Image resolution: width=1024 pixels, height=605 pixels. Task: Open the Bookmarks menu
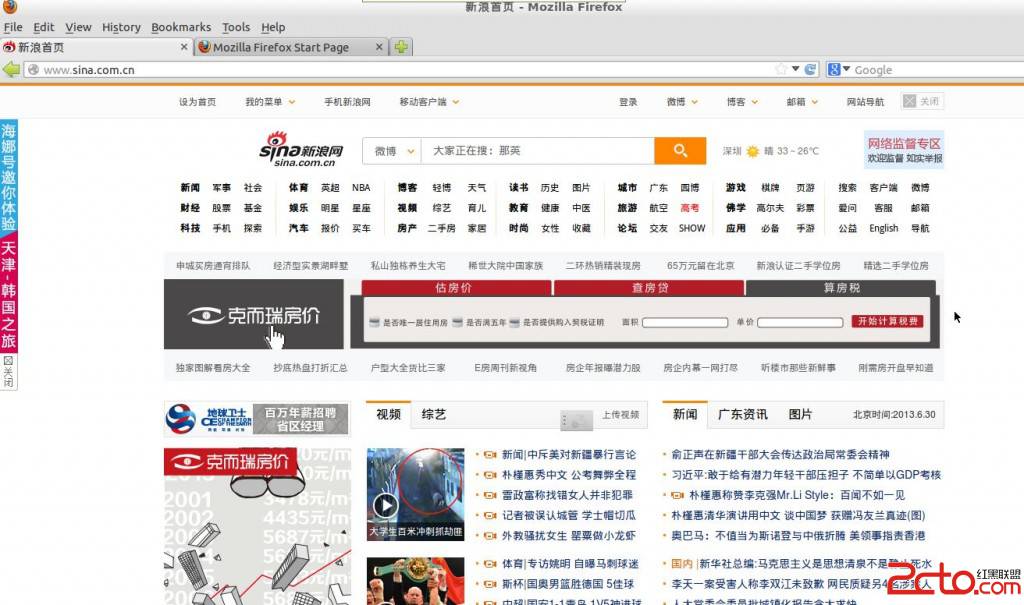tap(181, 27)
